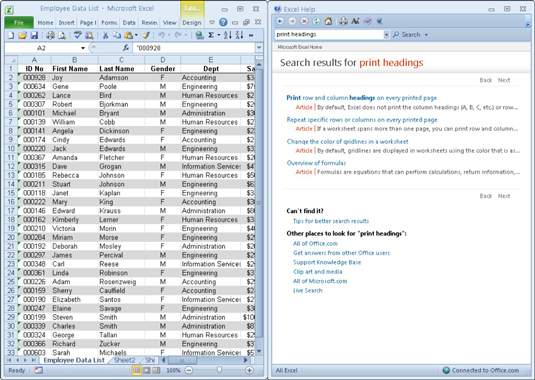Open the File tab
Viewport: 535px width, 380px height.
pyautogui.click(x=19, y=23)
